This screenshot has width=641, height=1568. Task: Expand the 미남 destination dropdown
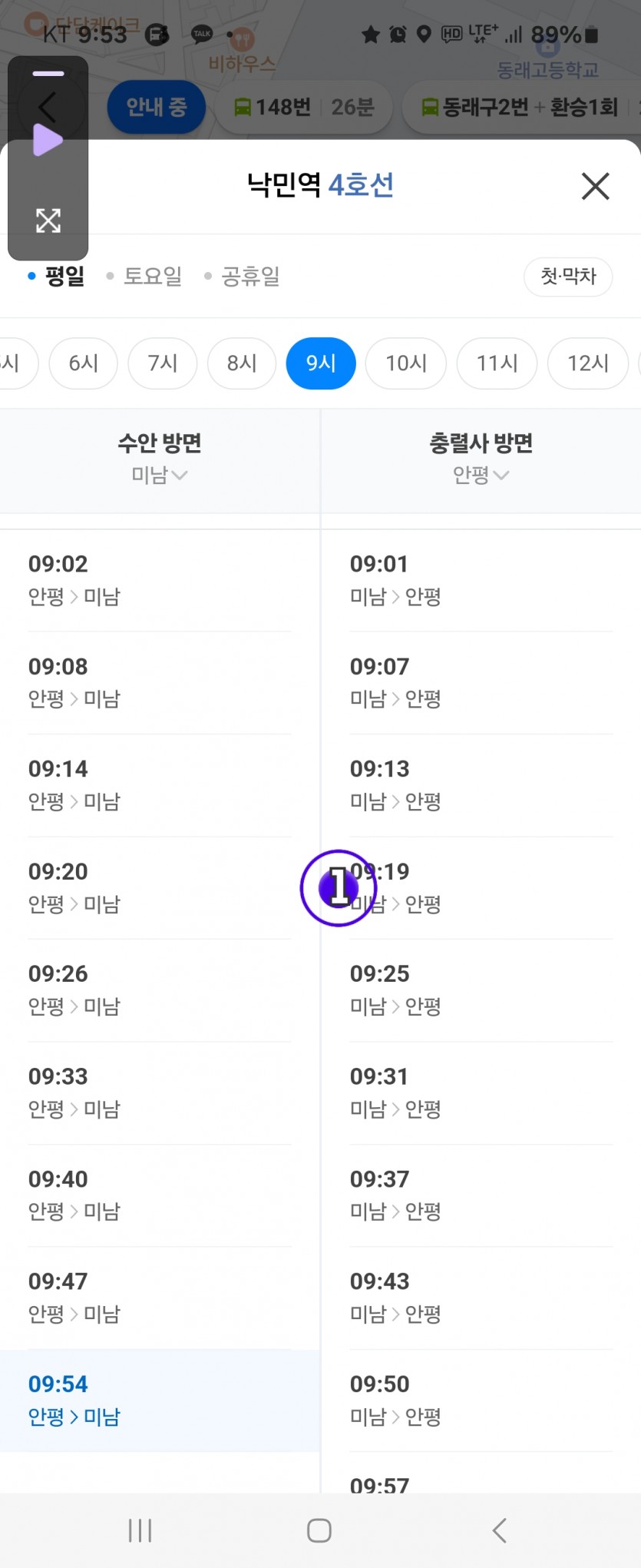(x=160, y=475)
